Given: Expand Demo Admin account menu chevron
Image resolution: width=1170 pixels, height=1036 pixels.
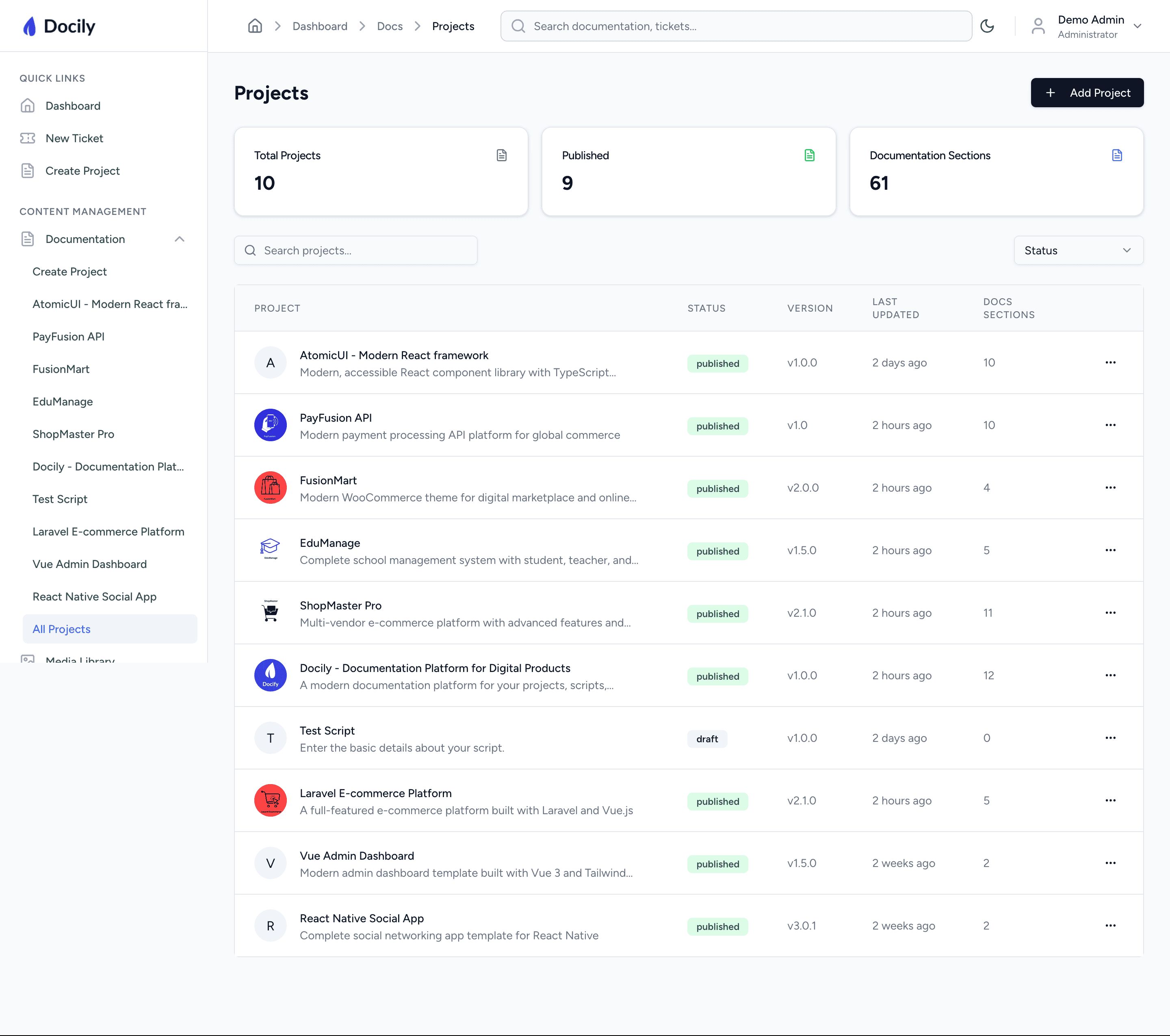Looking at the screenshot, I should click(1137, 26).
